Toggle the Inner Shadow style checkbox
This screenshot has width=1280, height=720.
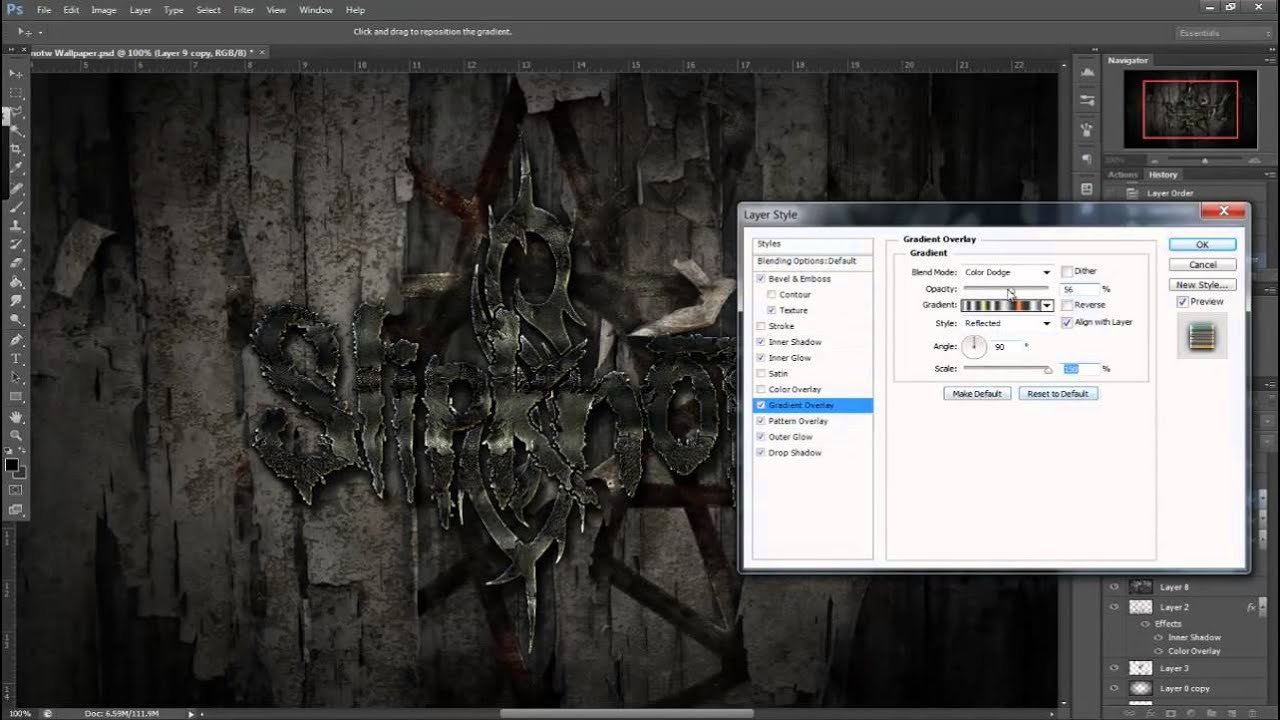point(762,342)
